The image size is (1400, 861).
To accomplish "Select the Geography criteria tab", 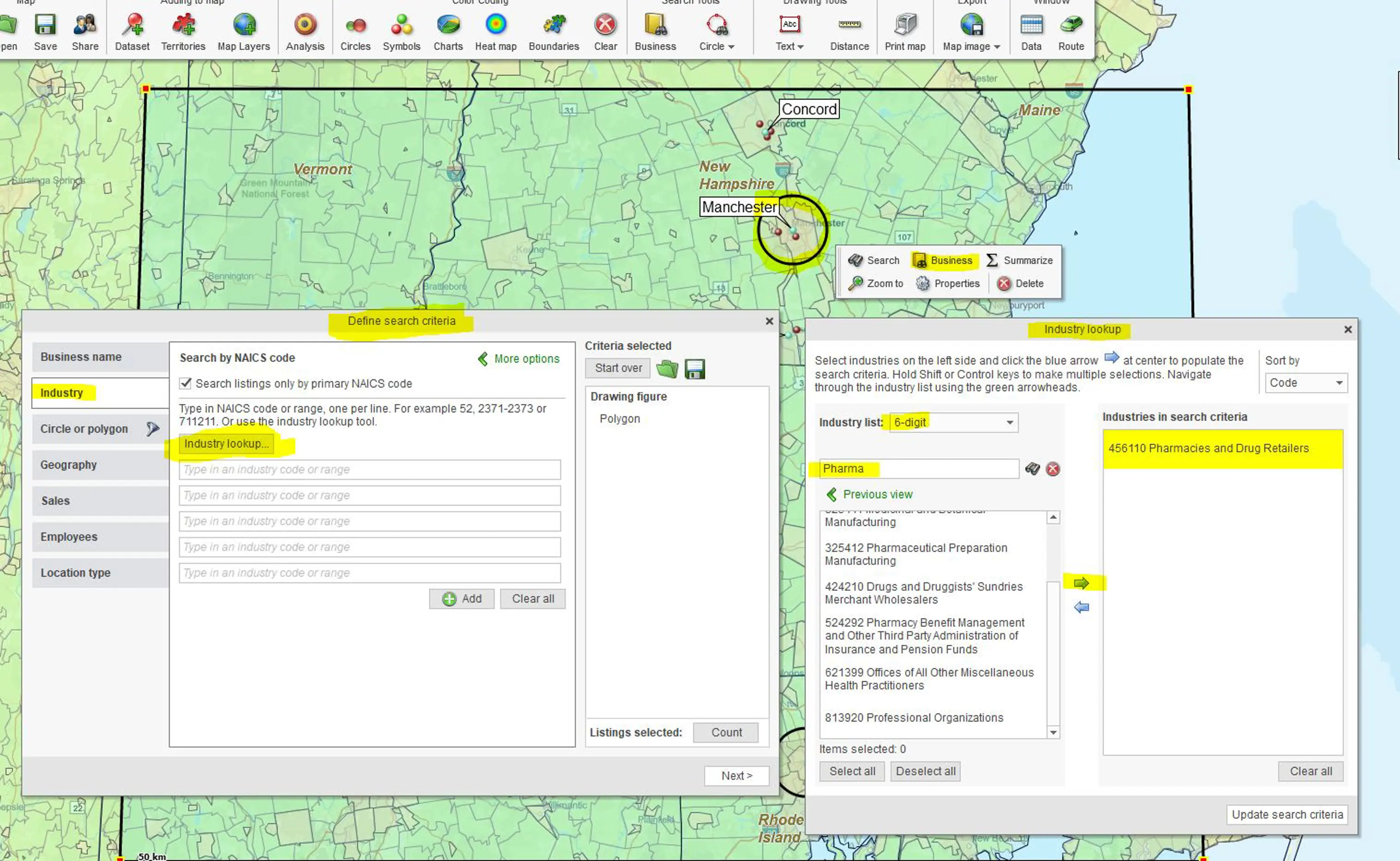I will (x=100, y=465).
